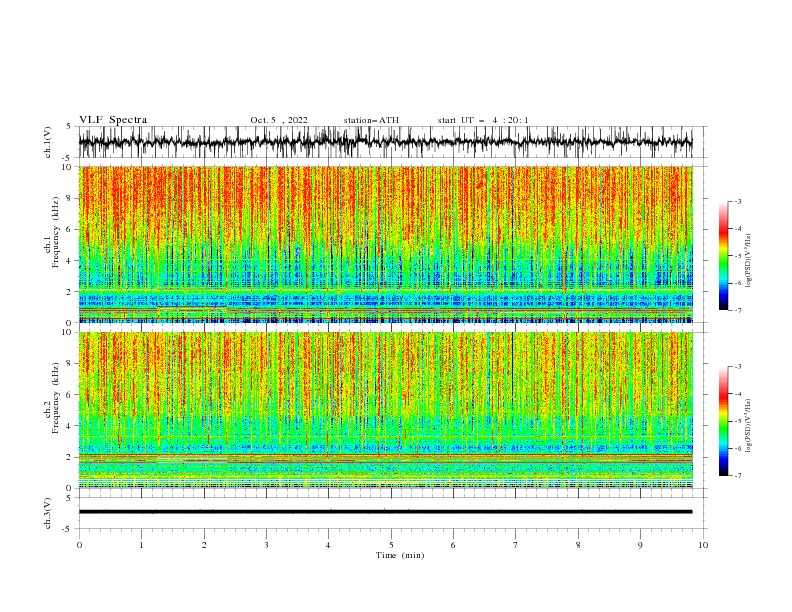Image resolution: width=792 pixels, height=612 pixels.
Task: Click the log(PSD) label beside ch.1 colorbar
Action: point(749,261)
